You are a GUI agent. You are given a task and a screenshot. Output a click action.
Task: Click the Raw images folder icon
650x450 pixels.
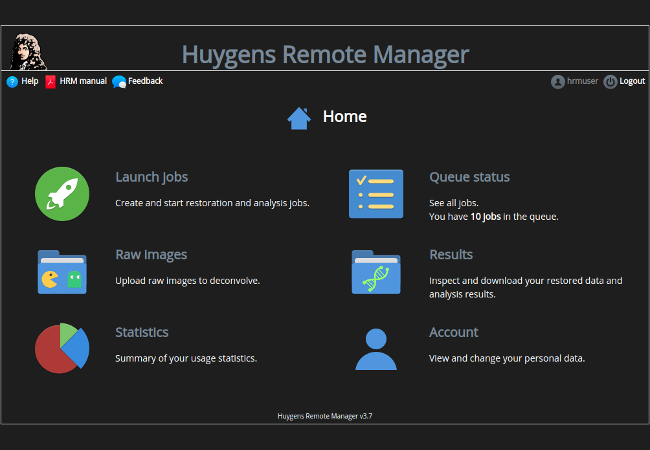(62, 271)
